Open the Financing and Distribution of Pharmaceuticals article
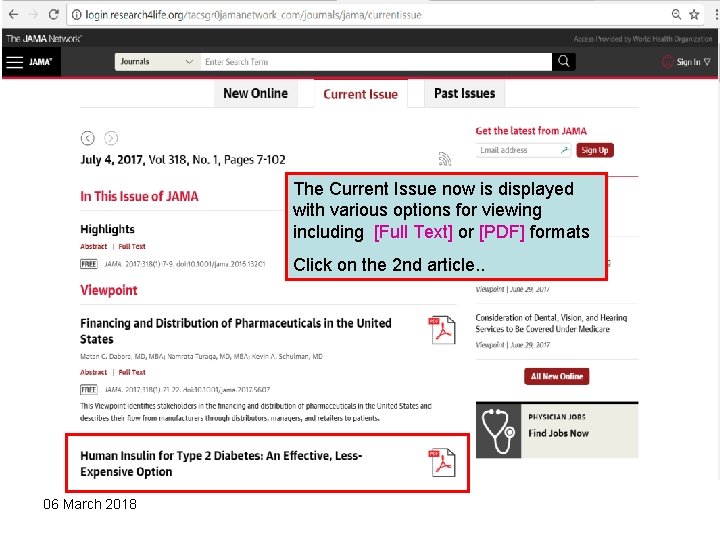This screenshot has height=540, width=720. pyautogui.click(x=236, y=331)
